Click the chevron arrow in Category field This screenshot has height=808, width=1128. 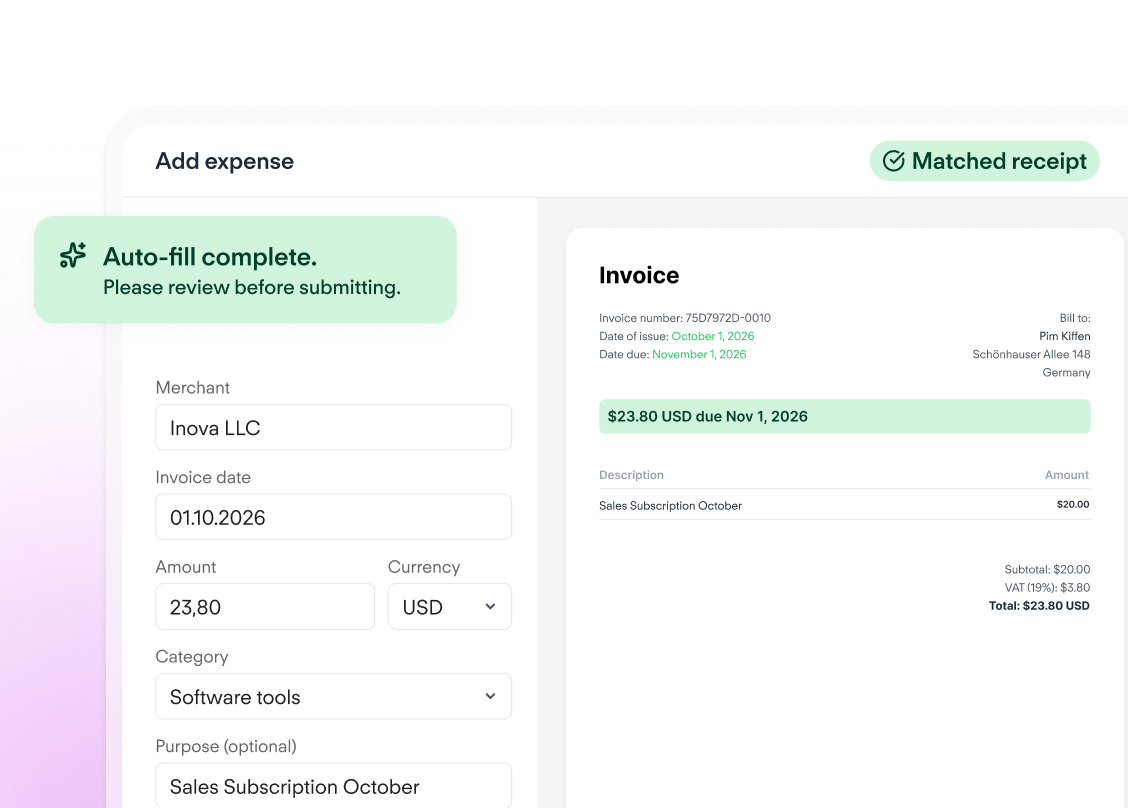tap(491, 696)
